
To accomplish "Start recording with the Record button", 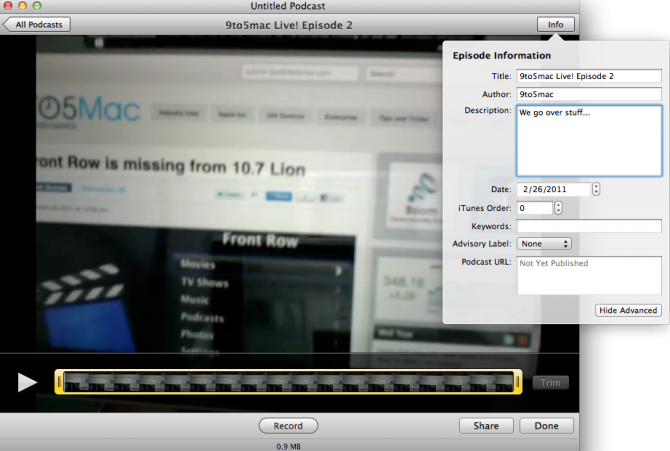I will tap(288, 426).
